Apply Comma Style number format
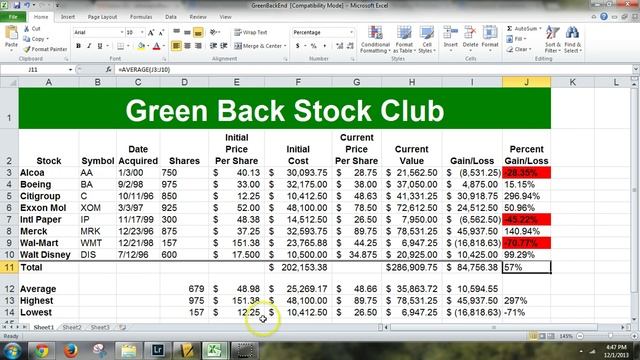Image resolution: width=640 pixels, height=360 pixels. point(325,46)
